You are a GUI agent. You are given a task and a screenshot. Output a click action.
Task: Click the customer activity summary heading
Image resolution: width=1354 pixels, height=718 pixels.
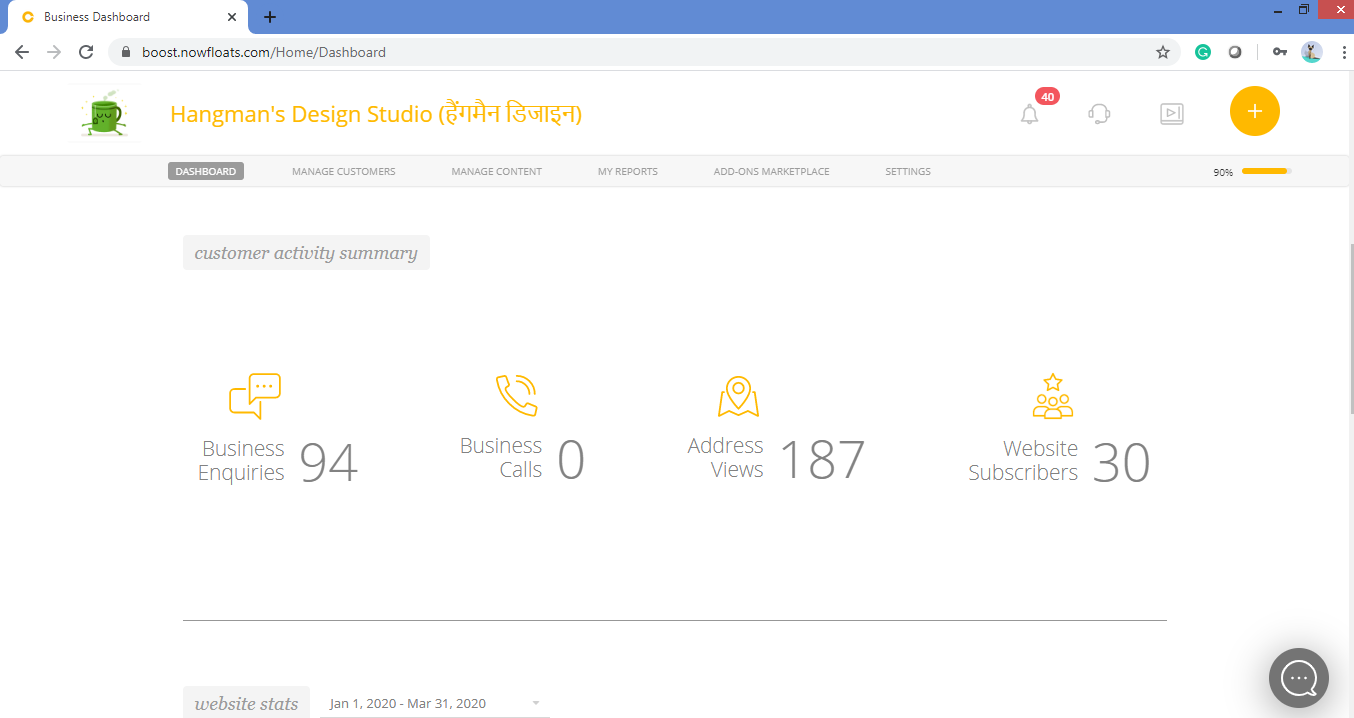click(x=306, y=253)
